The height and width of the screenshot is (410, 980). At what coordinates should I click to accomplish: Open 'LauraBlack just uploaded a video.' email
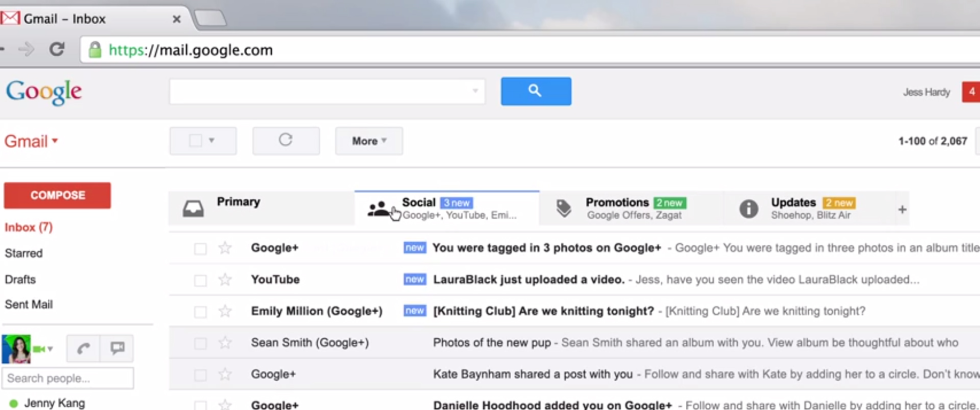(529, 279)
